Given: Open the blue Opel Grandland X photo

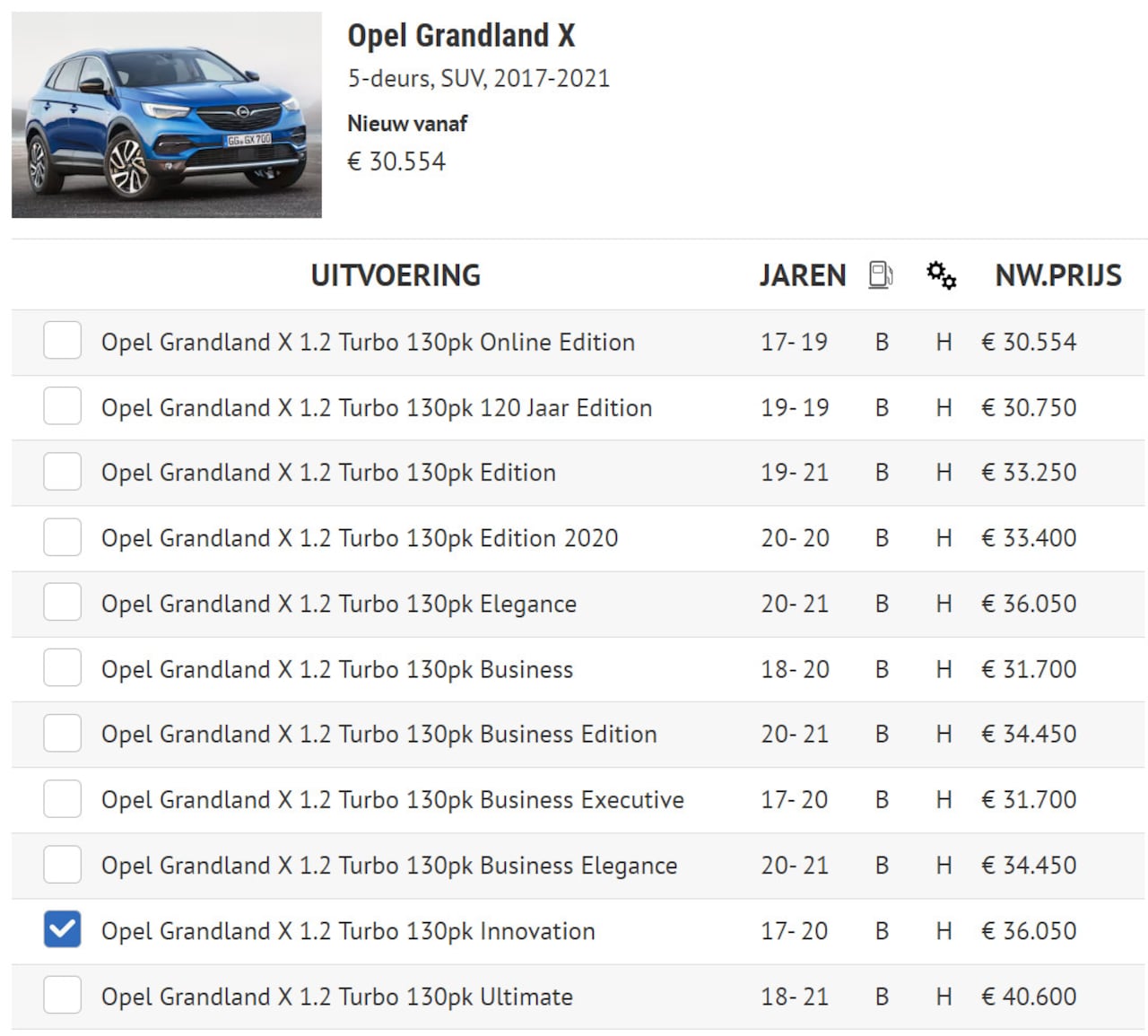Looking at the screenshot, I should [167, 115].
